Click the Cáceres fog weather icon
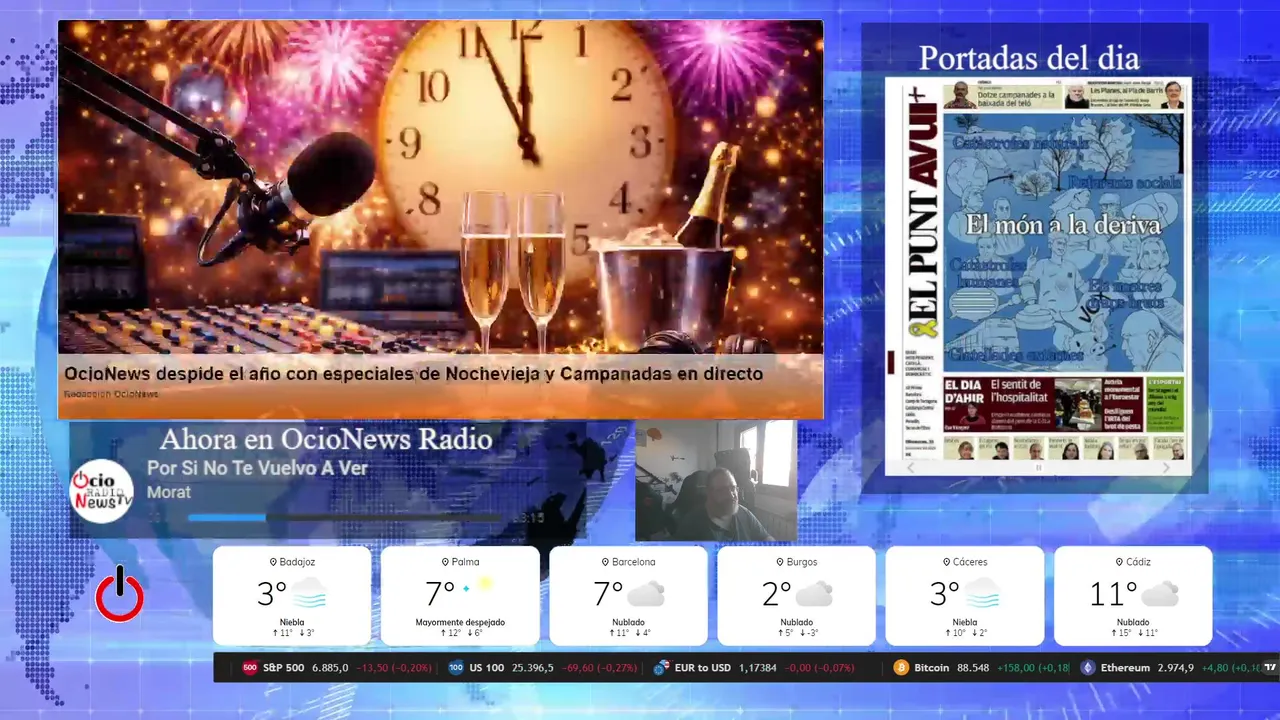1280x720 pixels. point(982,593)
